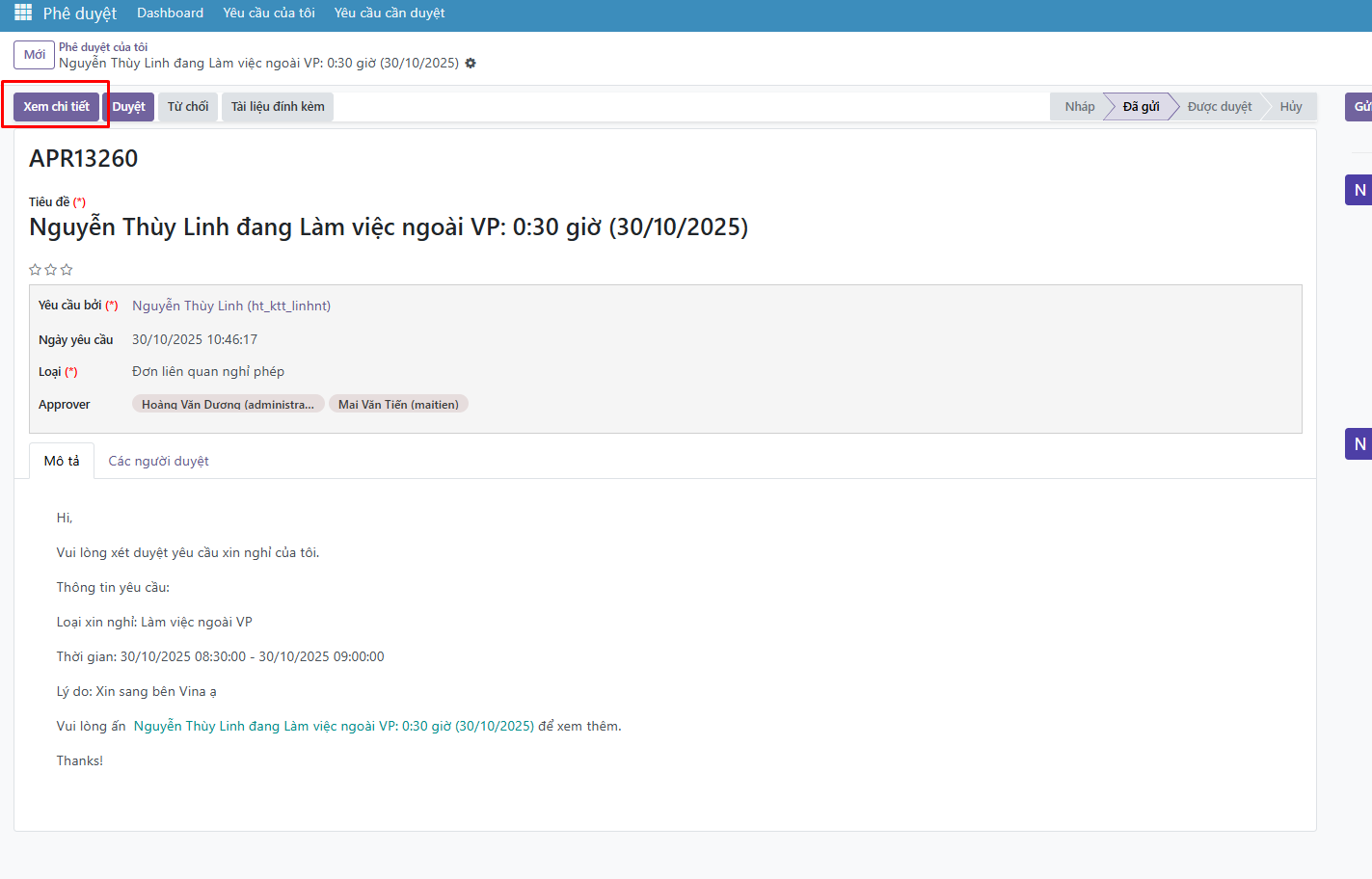This screenshot has width=1372, height=879.
Task: Open the apps grid menu icon
Action: point(23,13)
